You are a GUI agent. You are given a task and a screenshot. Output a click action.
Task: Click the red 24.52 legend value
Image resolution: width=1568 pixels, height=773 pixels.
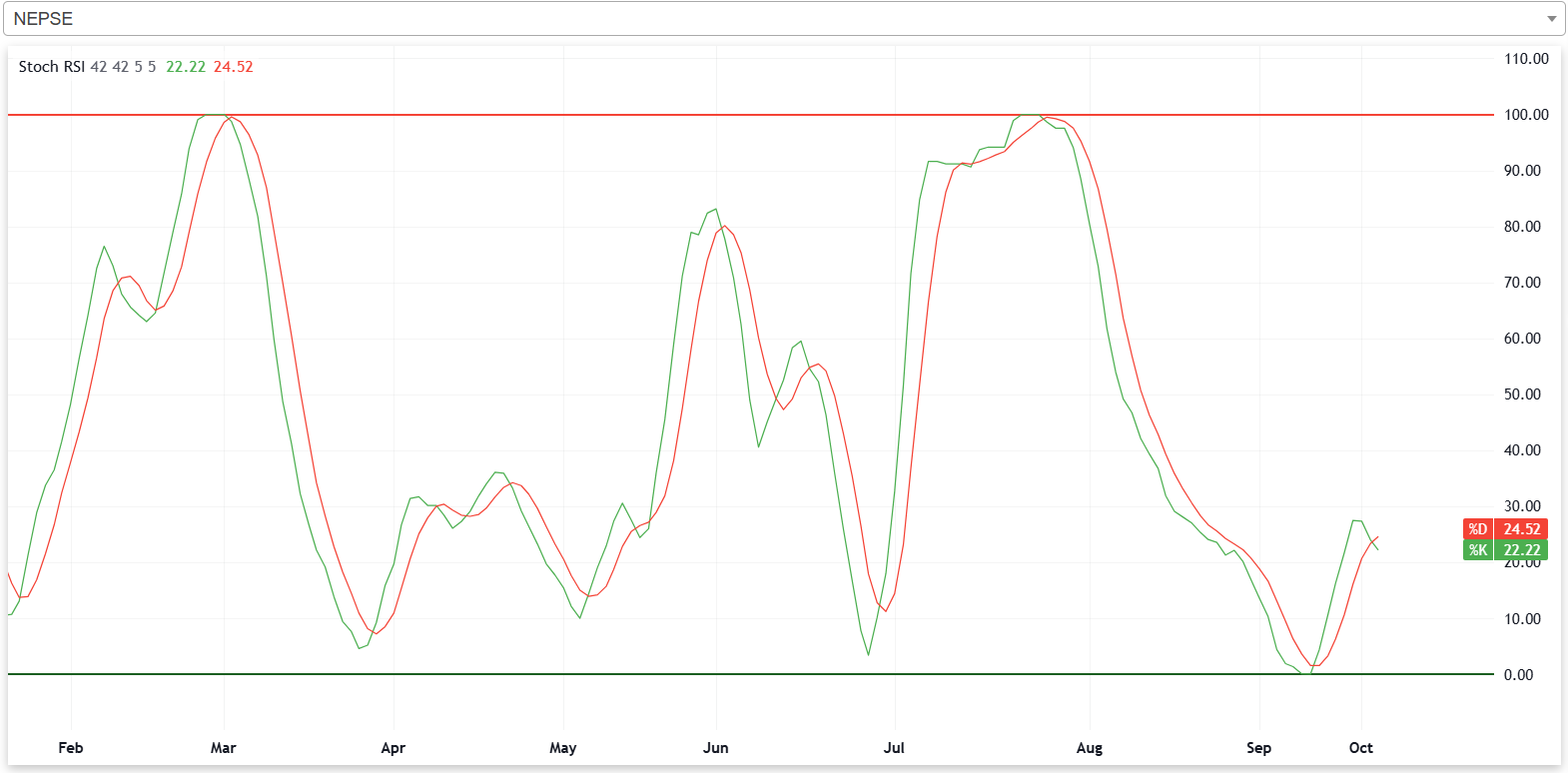(233, 67)
